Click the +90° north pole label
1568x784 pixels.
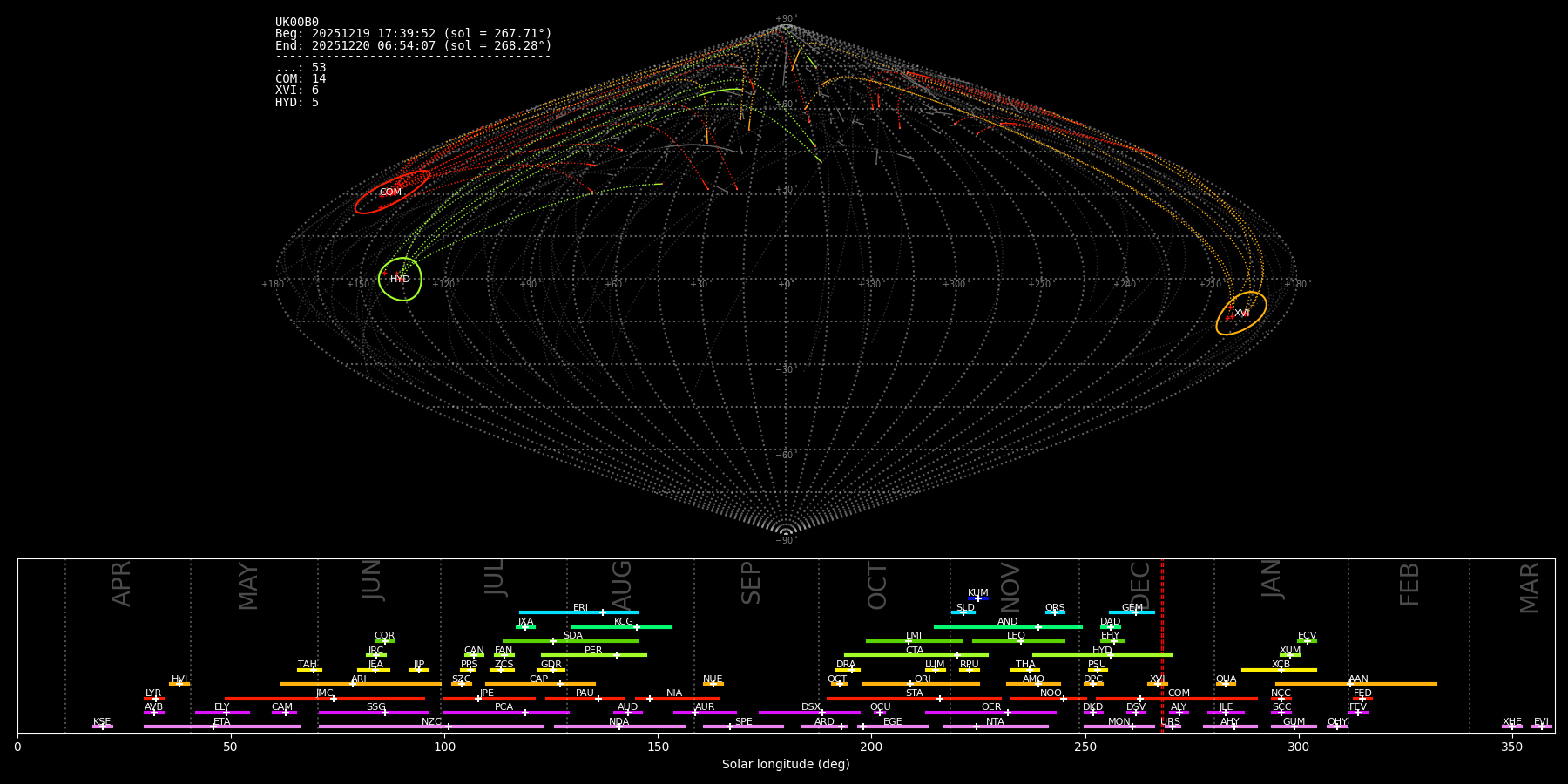[785, 18]
